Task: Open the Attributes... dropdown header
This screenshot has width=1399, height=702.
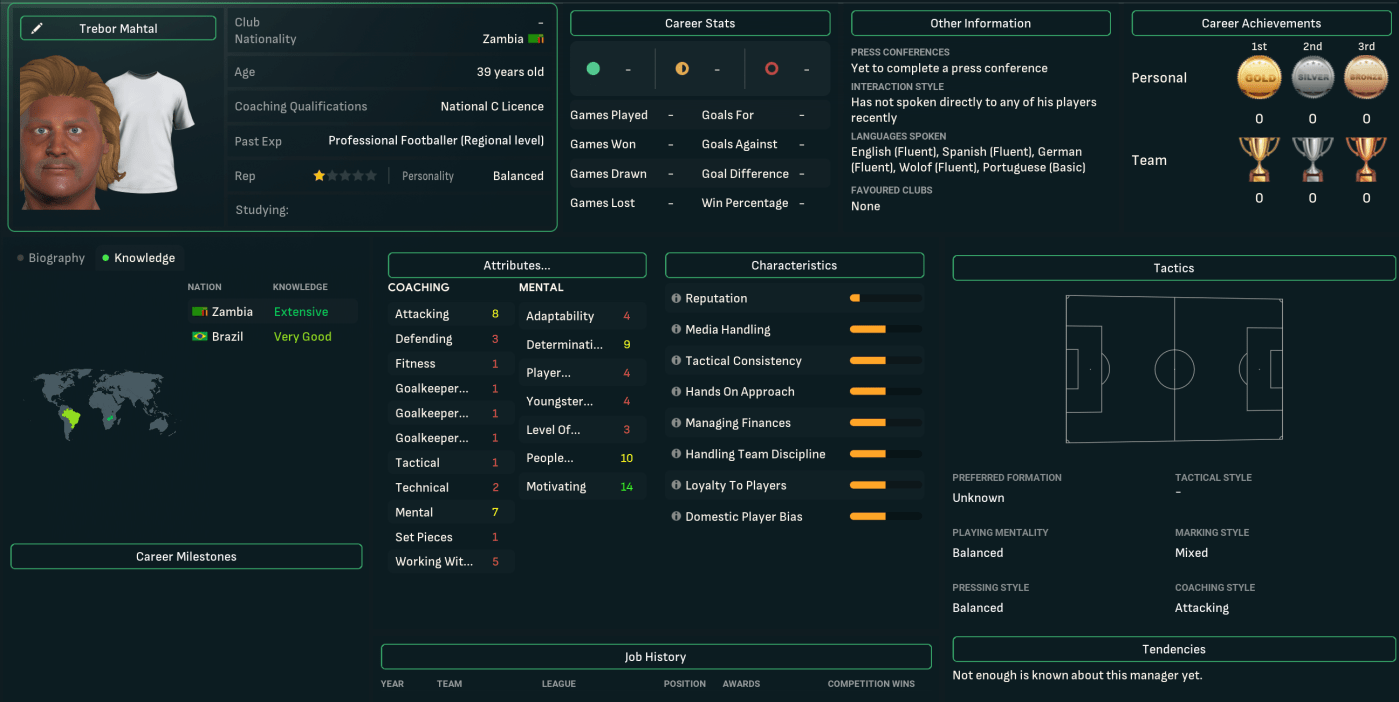Action: tap(517, 265)
